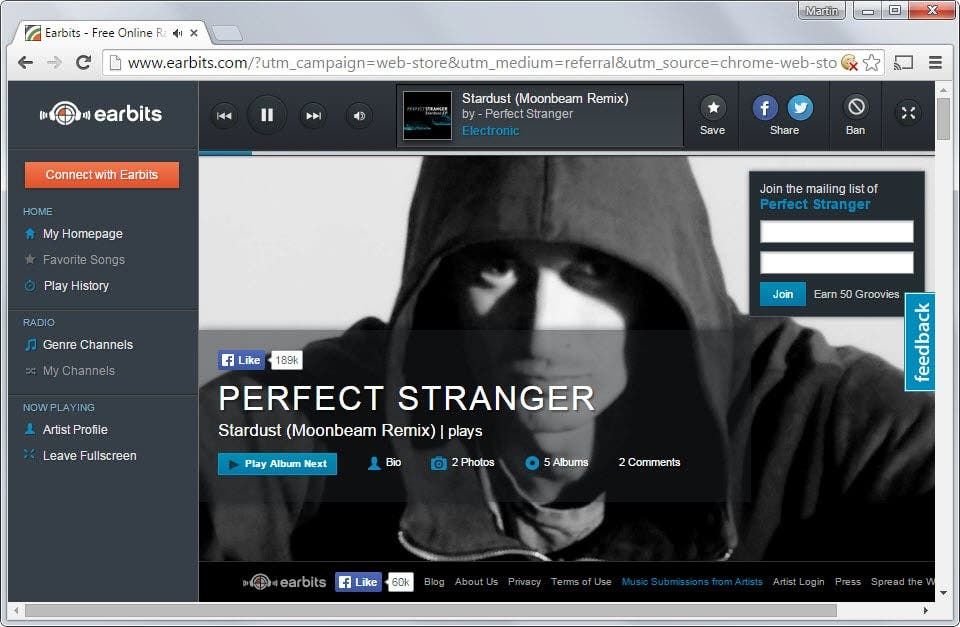Open the About Us footer link
Viewport: 960px width, 627px height.
coord(476,582)
